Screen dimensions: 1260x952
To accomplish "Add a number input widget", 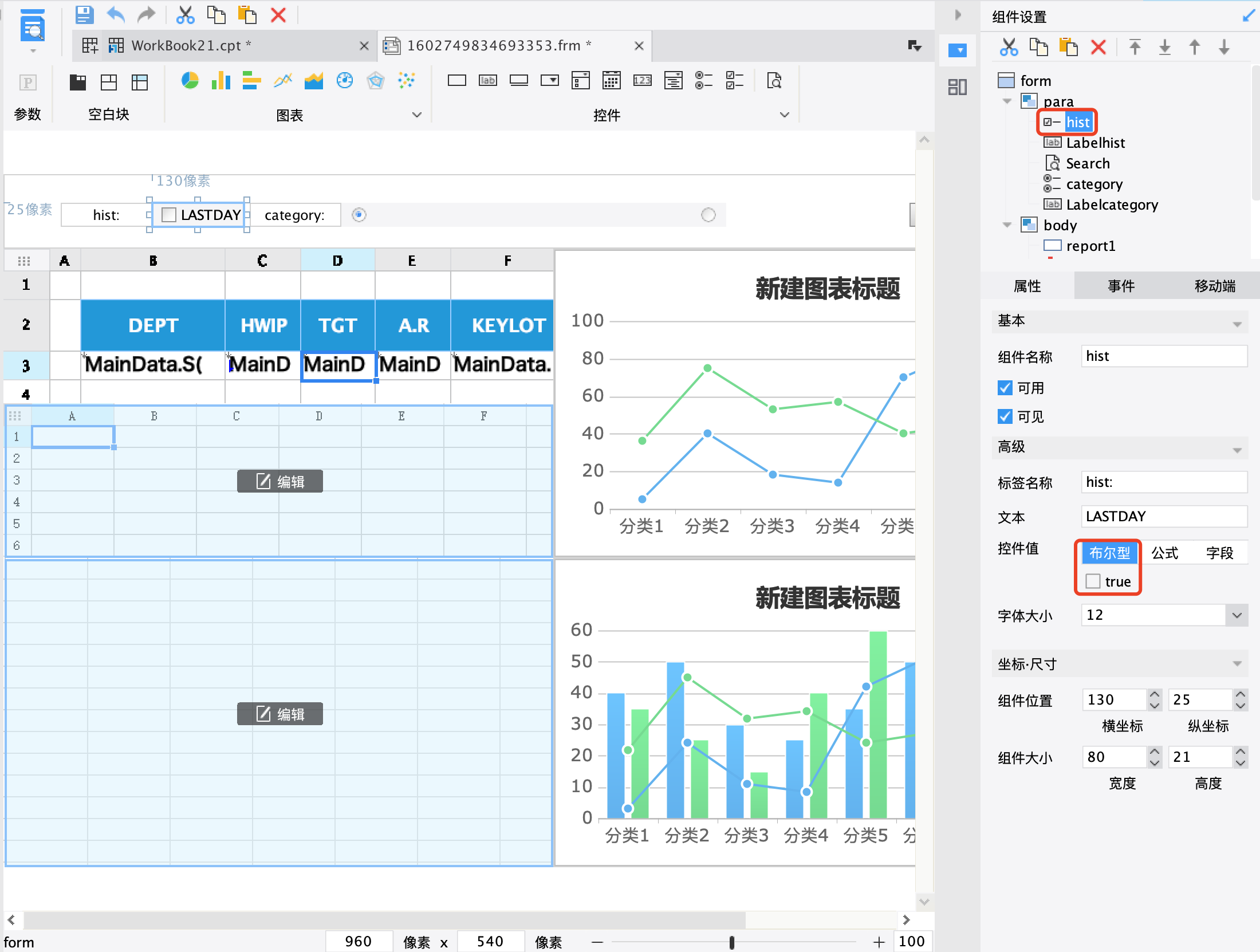I will [x=642, y=80].
